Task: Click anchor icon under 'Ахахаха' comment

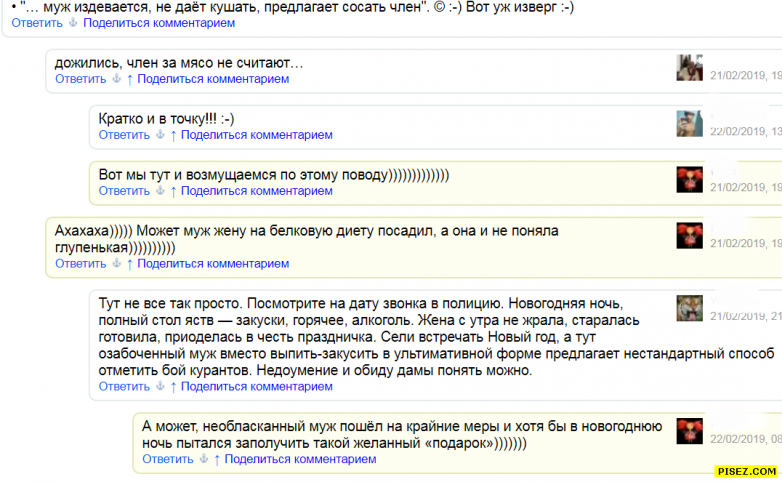Action: tap(115, 264)
